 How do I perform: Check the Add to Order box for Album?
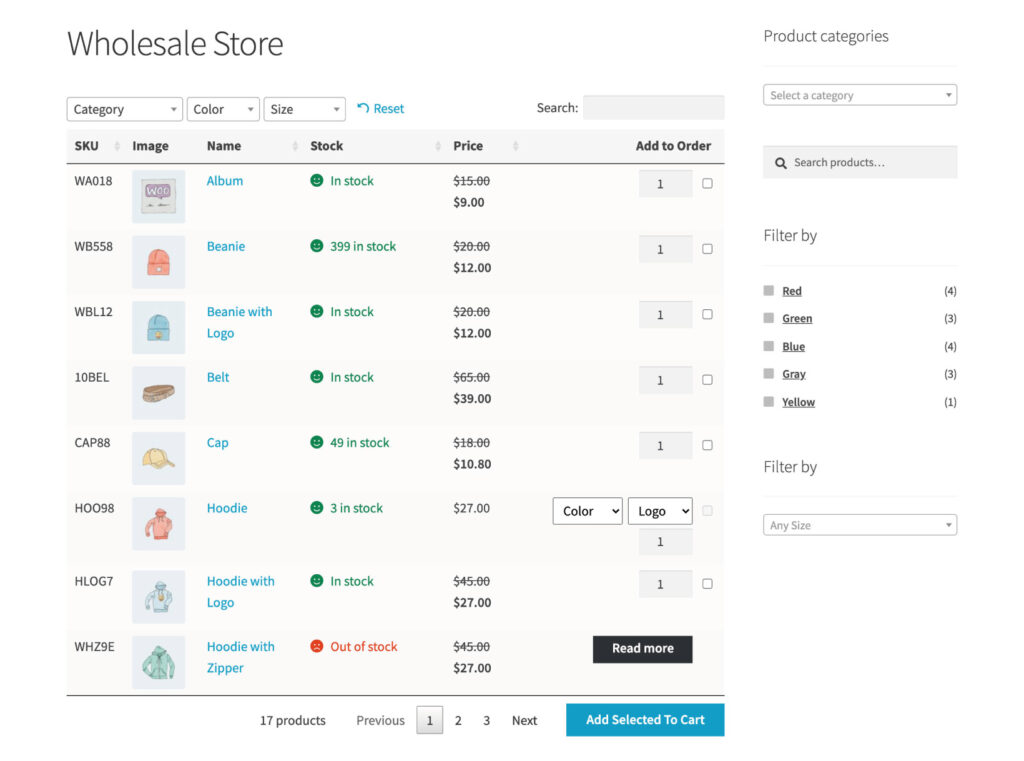tap(707, 183)
